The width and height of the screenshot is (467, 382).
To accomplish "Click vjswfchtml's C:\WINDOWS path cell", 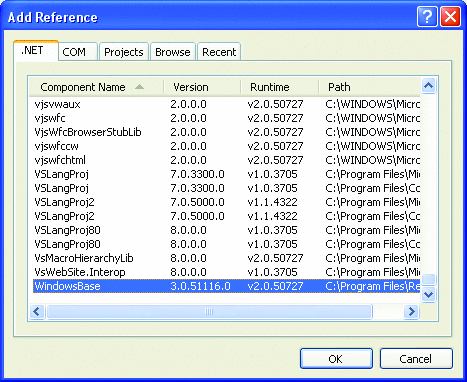I will coord(372,160).
